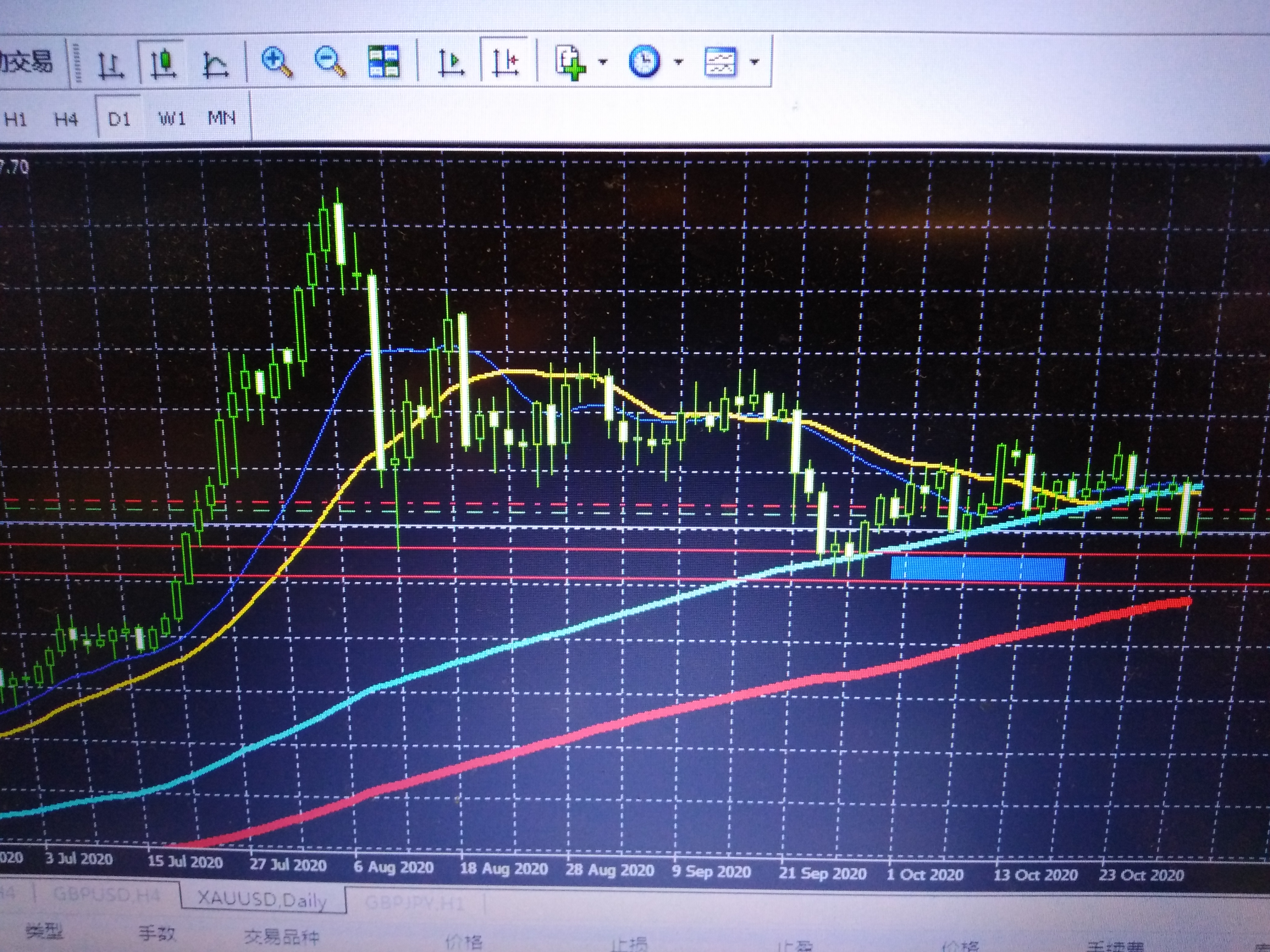This screenshot has height=952, width=1270.
Task: Select the H4 timeframe
Action: (x=66, y=119)
